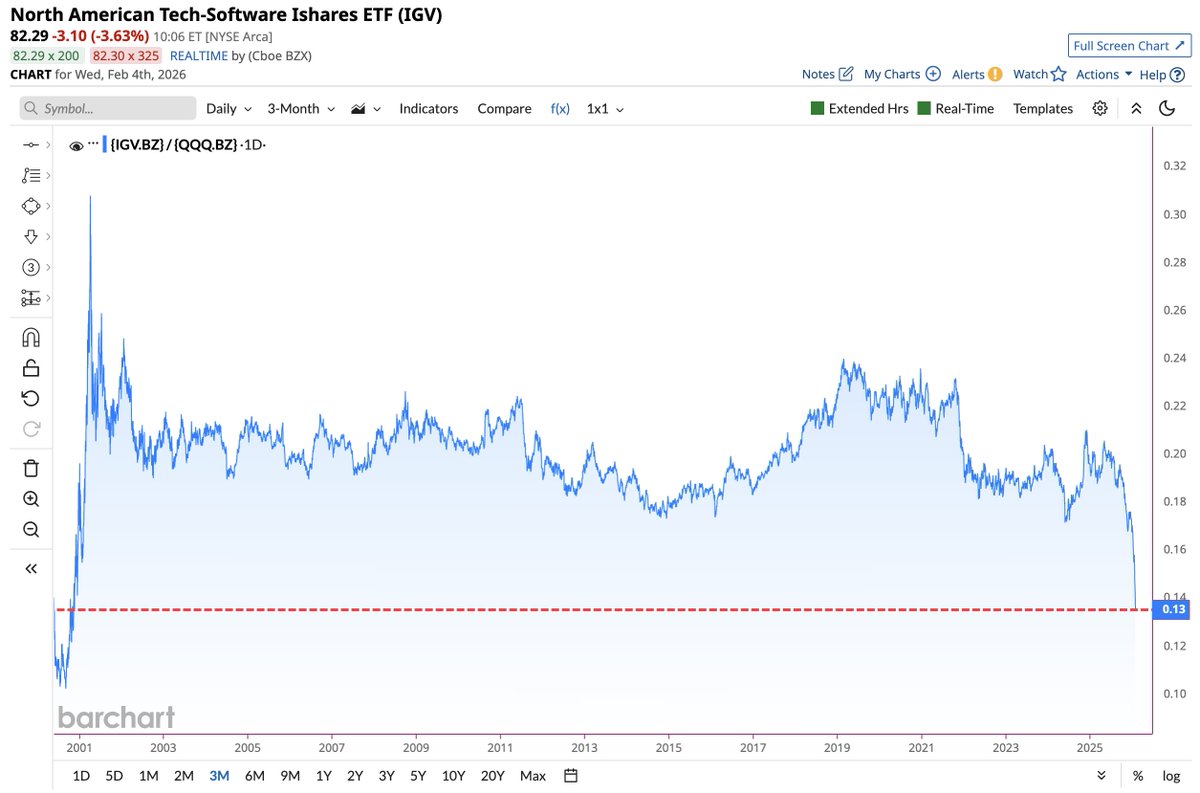Toggle lock on drawings
The height and width of the screenshot is (793, 1200).
(30, 368)
